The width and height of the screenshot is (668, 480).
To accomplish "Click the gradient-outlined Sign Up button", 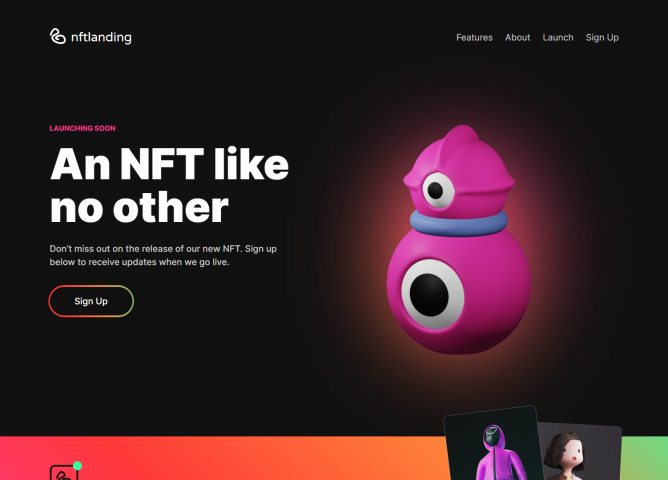I will (91, 301).
